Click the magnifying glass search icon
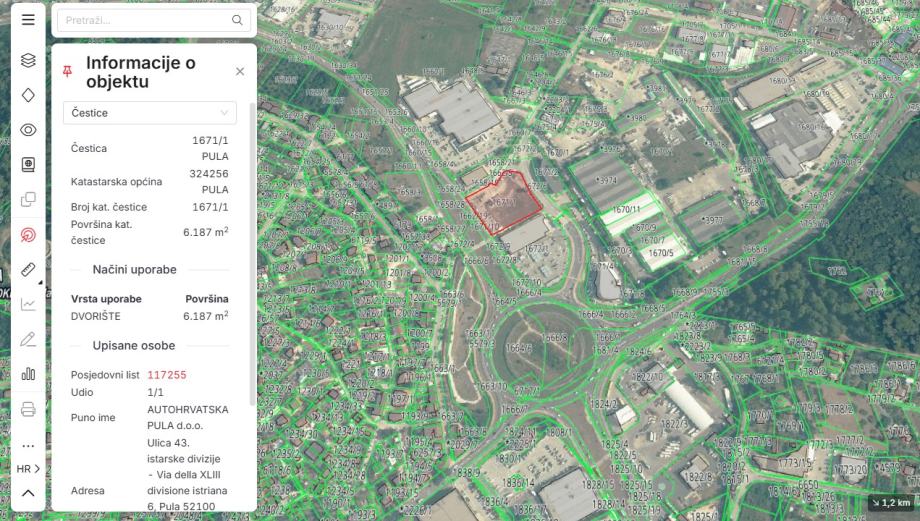 (237, 20)
